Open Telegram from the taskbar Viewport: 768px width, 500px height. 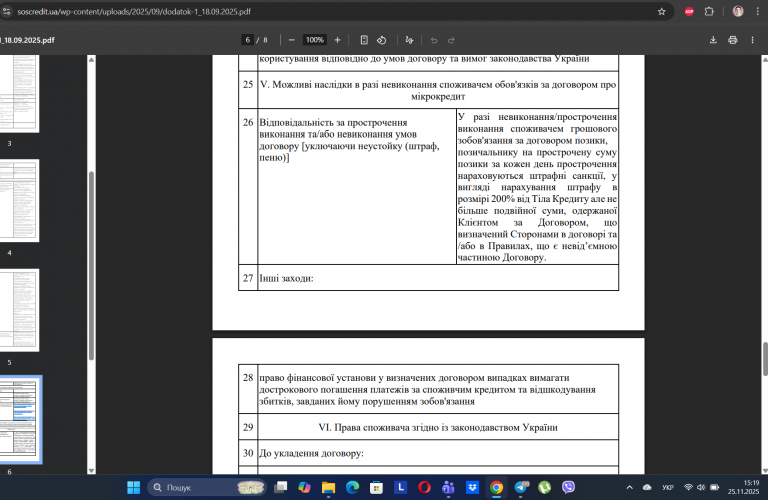tap(521, 487)
